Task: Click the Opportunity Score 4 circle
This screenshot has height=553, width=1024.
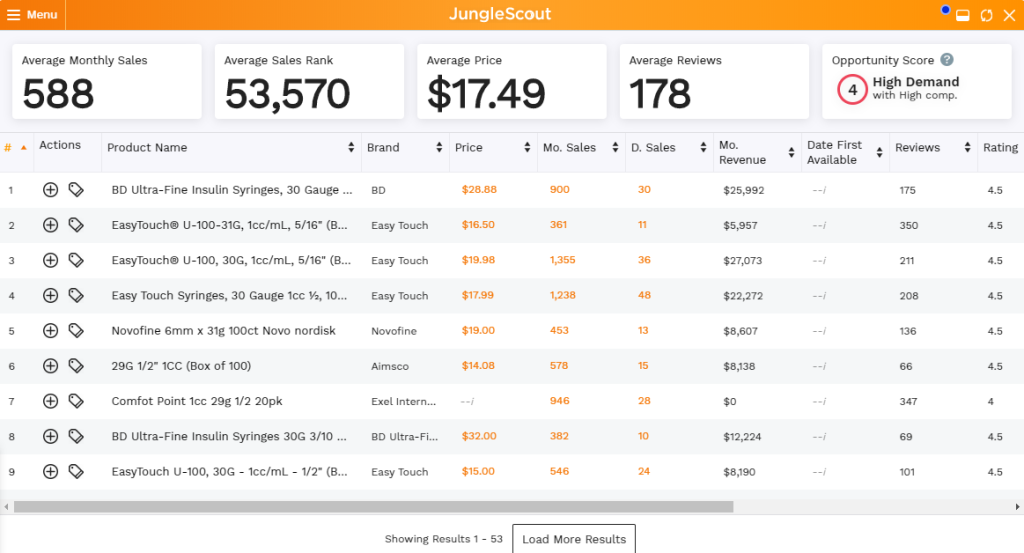Action: [852, 89]
